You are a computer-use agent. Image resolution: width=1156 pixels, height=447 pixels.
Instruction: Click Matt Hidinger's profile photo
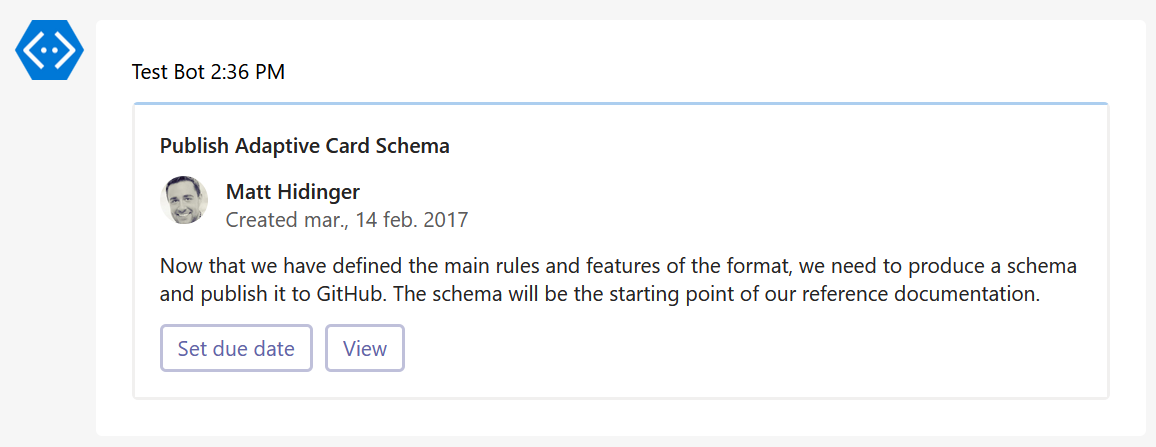184,200
